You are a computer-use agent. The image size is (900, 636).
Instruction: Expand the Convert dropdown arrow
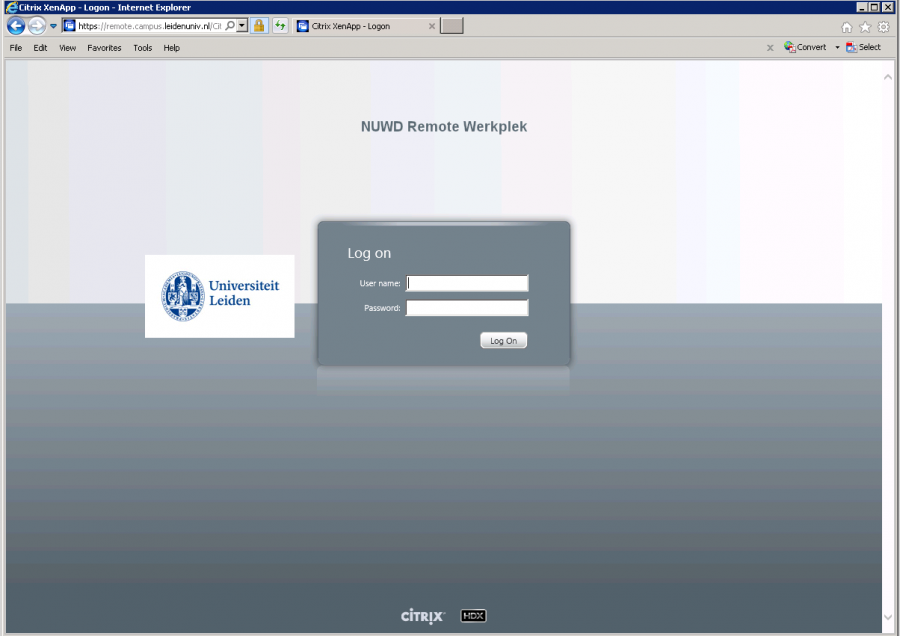click(837, 47)
